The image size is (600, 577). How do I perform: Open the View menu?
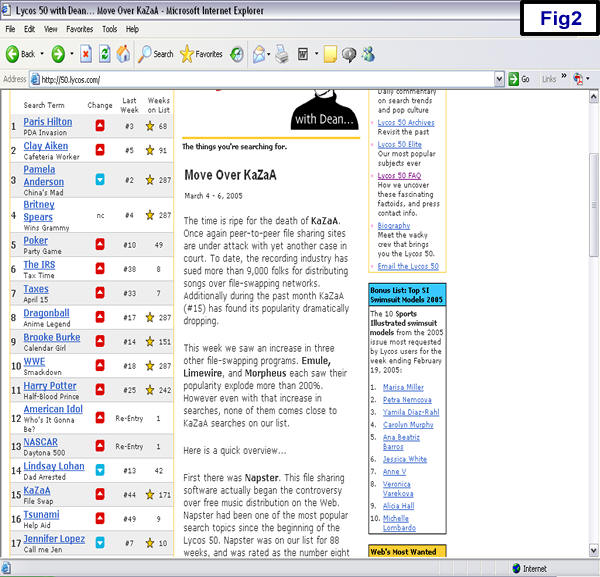(50, 29)
